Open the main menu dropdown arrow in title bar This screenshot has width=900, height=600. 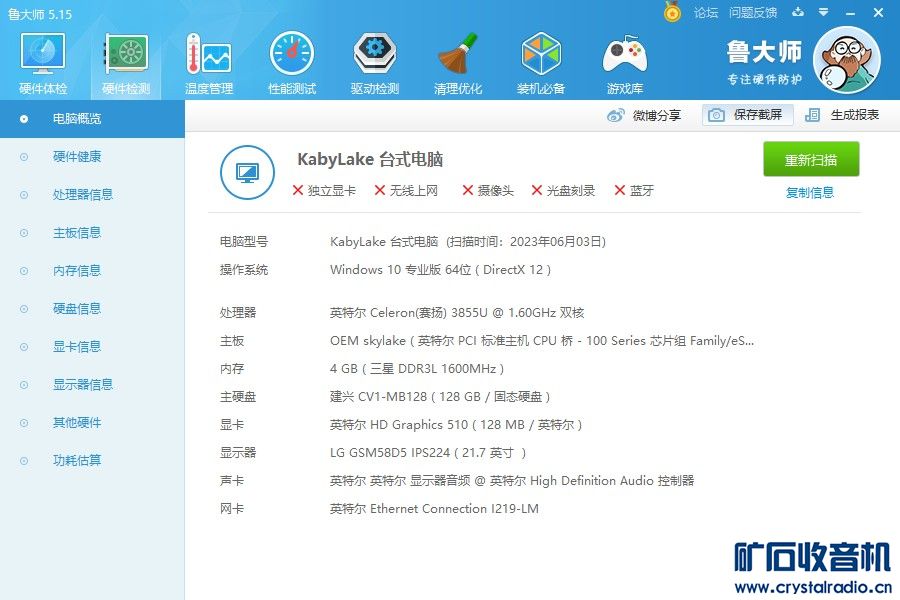pyautogui.click(x=824, y=12)
